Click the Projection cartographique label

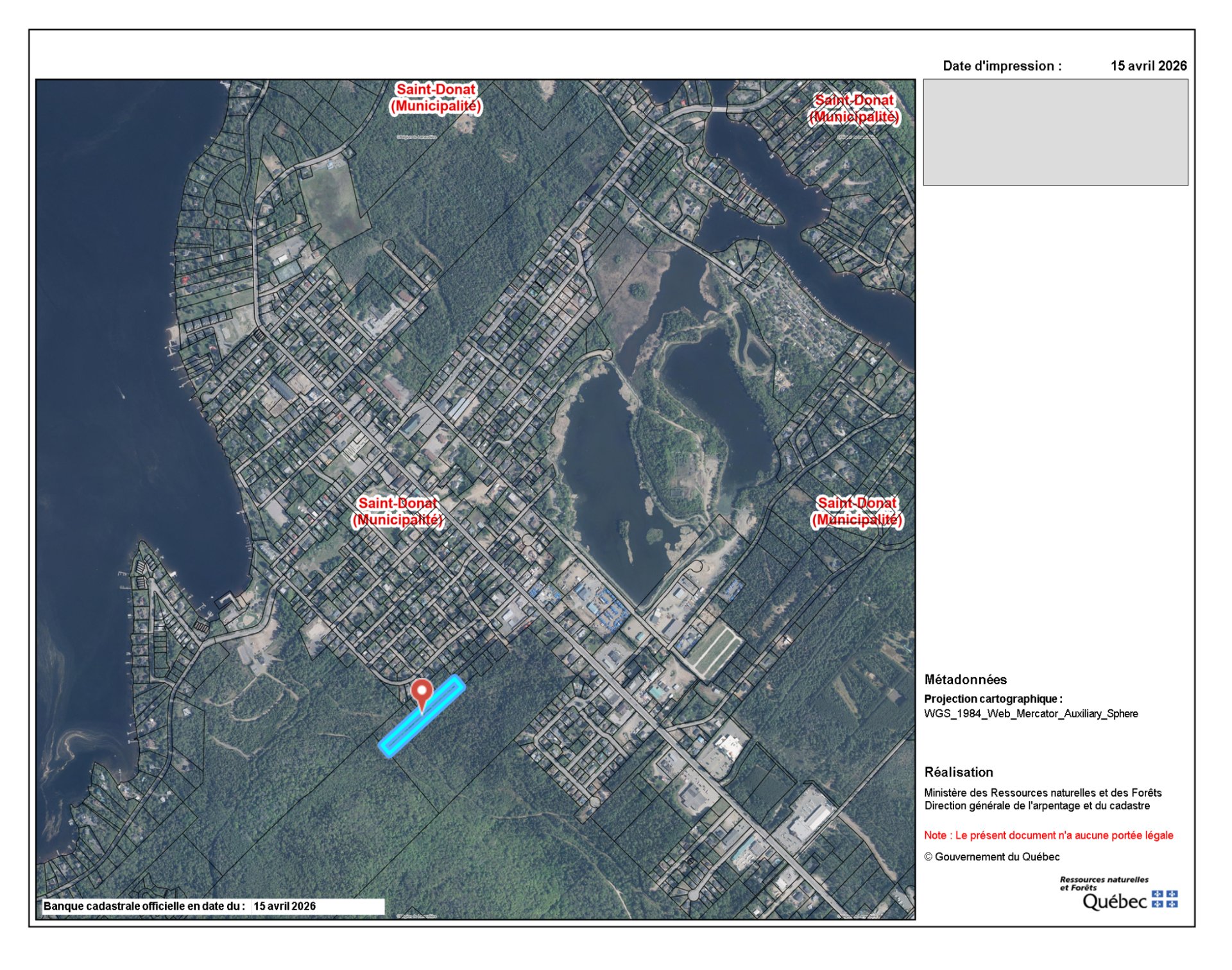pyautogui.click(x=993, y=698)
